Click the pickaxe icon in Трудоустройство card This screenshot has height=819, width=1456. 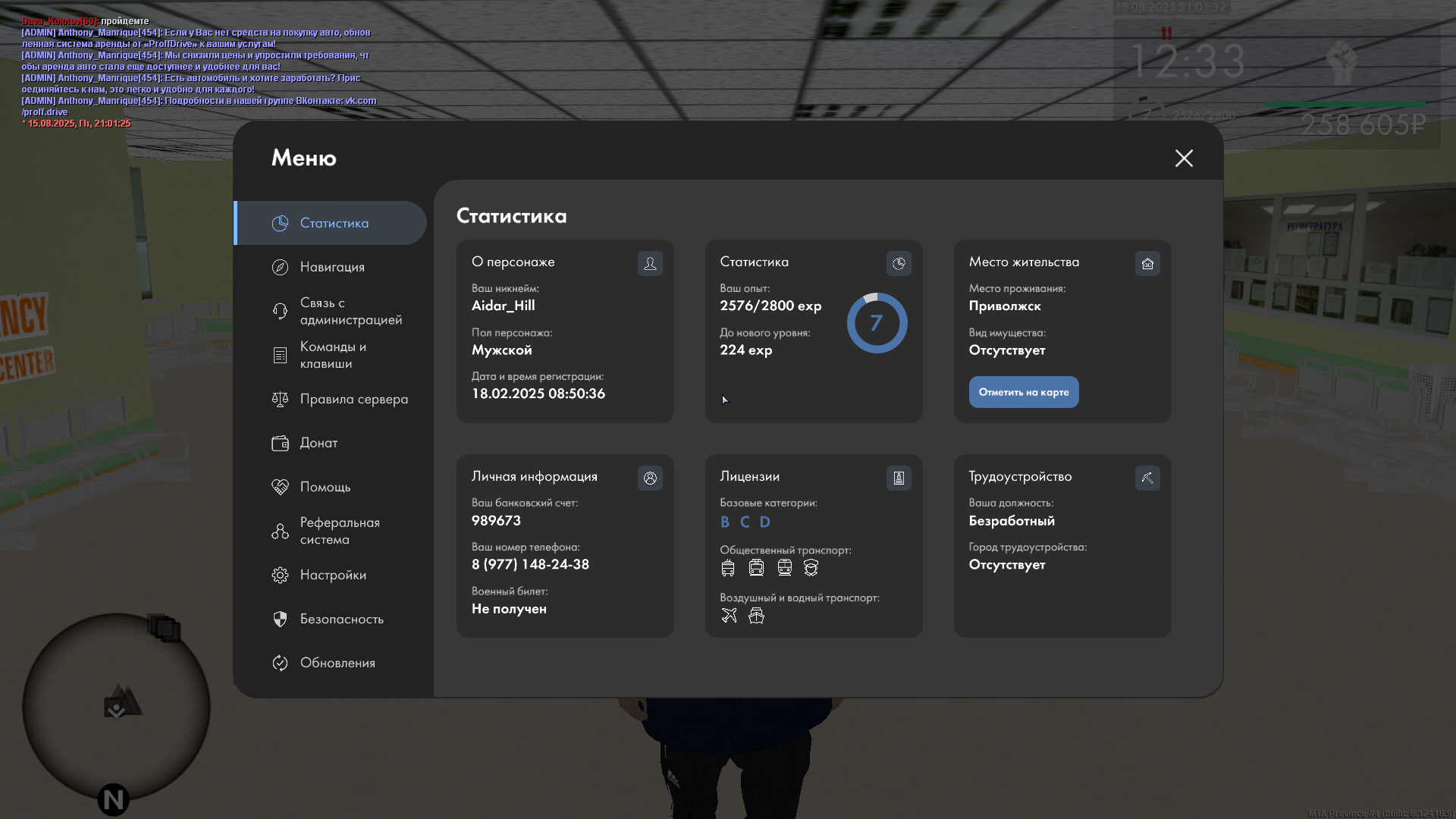pyautogui.click(x=1147, y=478)
